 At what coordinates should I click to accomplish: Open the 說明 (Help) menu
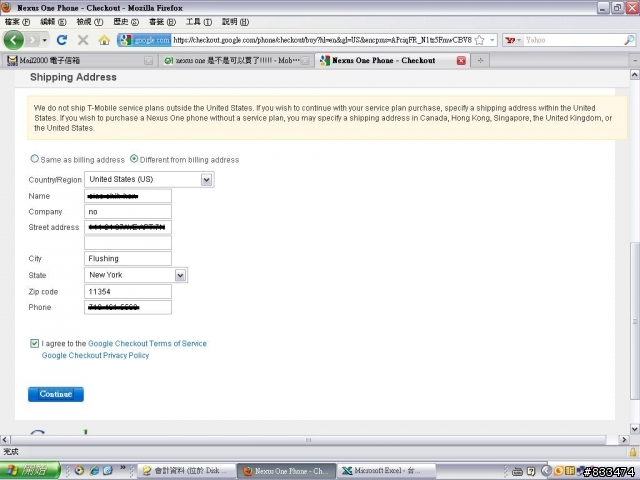click(235, 22)
